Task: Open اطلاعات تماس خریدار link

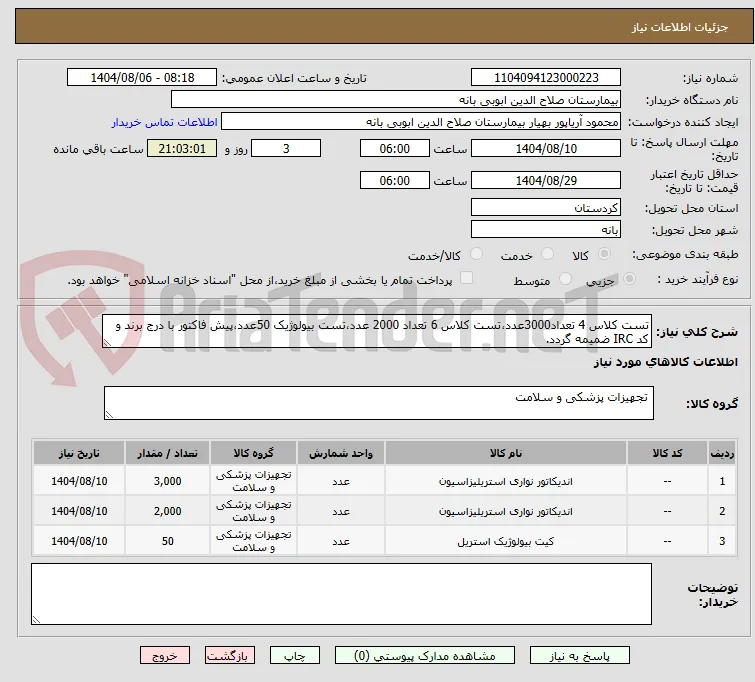Action: coord(165,122)
